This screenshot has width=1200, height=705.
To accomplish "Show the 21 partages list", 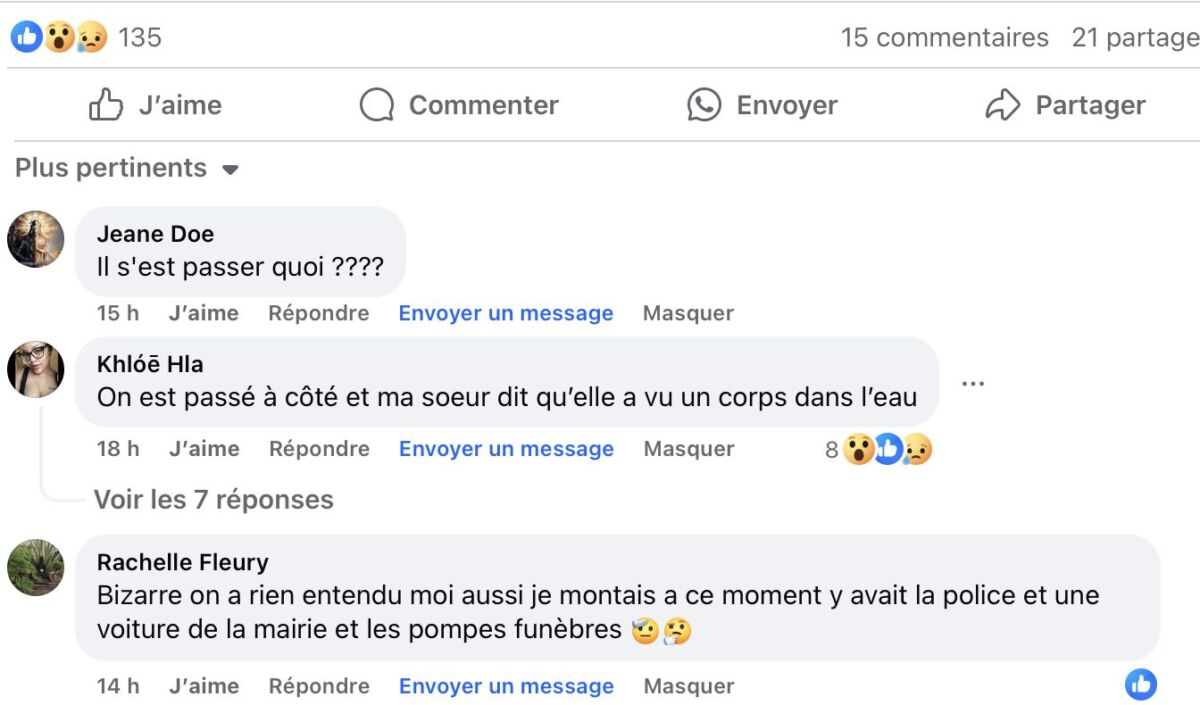I will tap(1135, 38).
